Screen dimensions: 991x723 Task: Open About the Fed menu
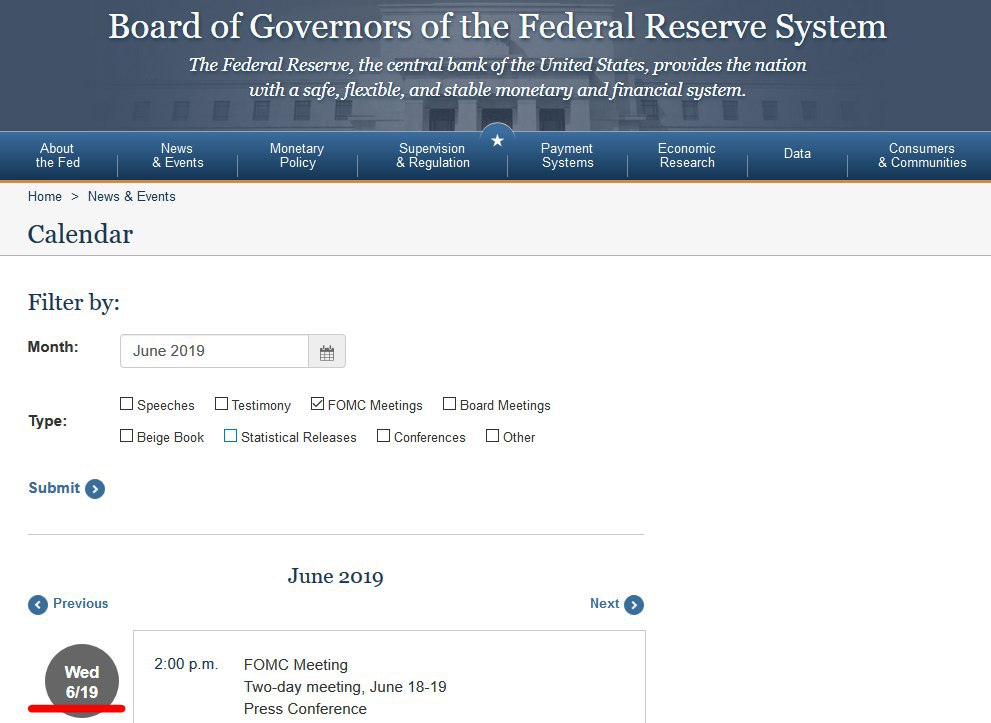(x=58, y=155)
